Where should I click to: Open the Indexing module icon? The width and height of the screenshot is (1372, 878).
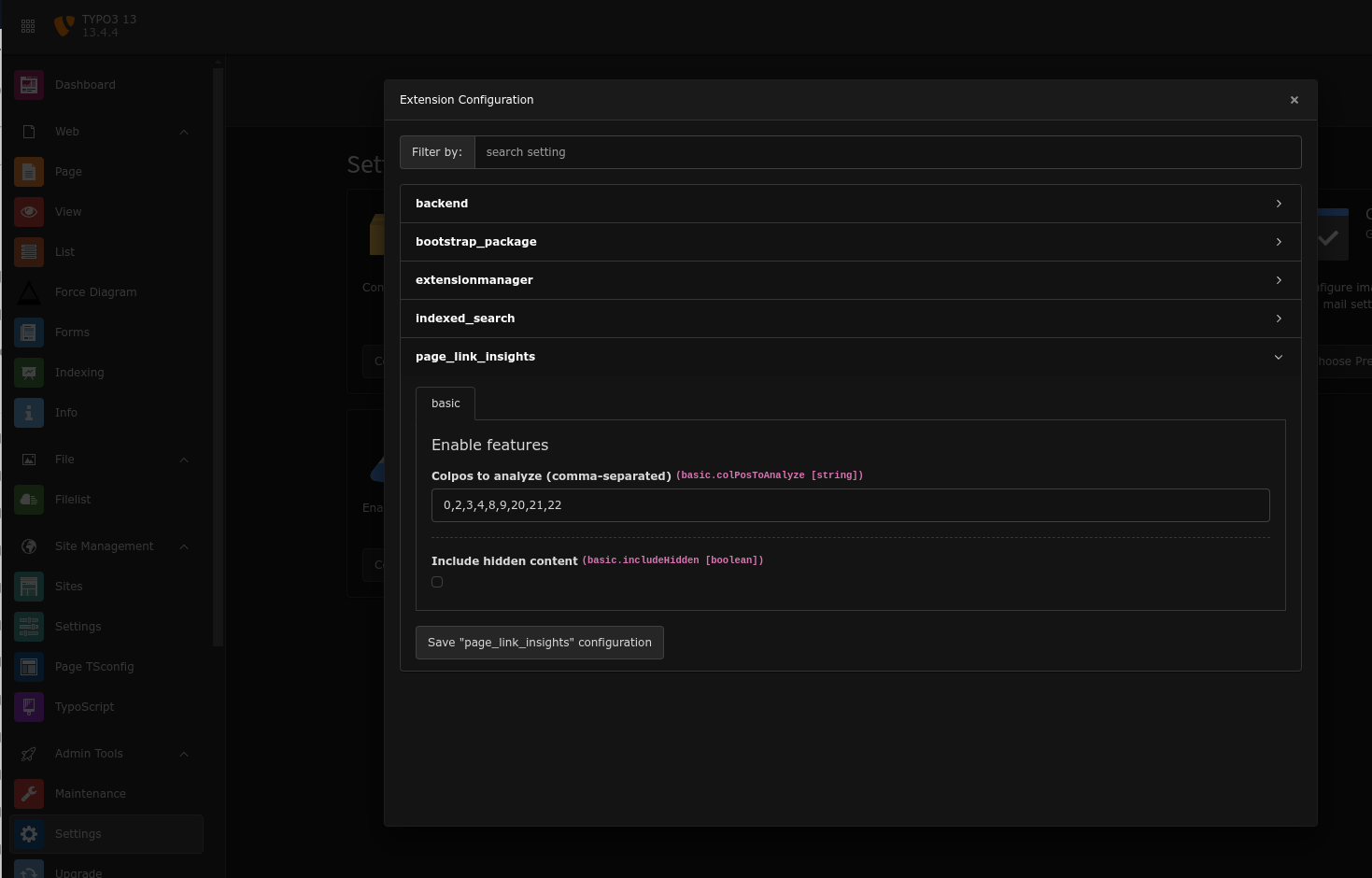pyautogui.click(x=29, y=373)
